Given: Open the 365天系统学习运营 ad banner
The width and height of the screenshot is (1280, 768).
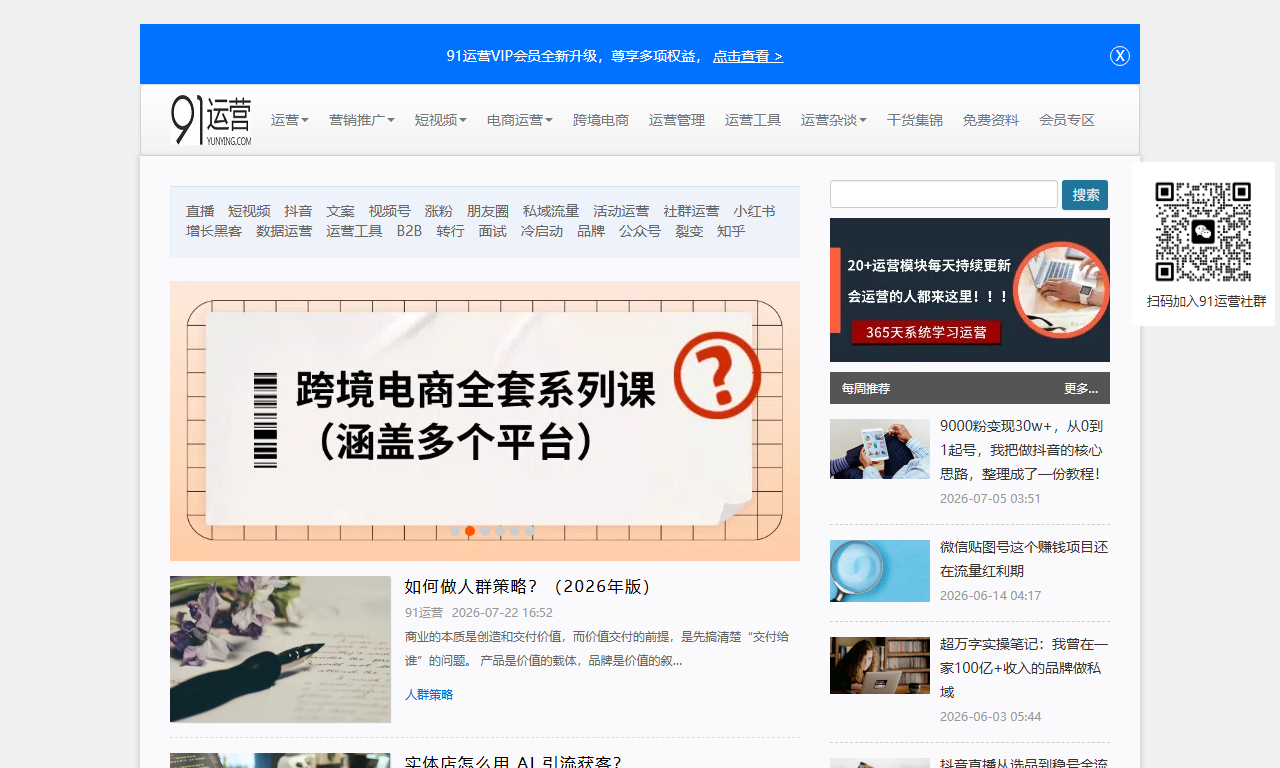Looking at the screenshot, I should 970,290.
